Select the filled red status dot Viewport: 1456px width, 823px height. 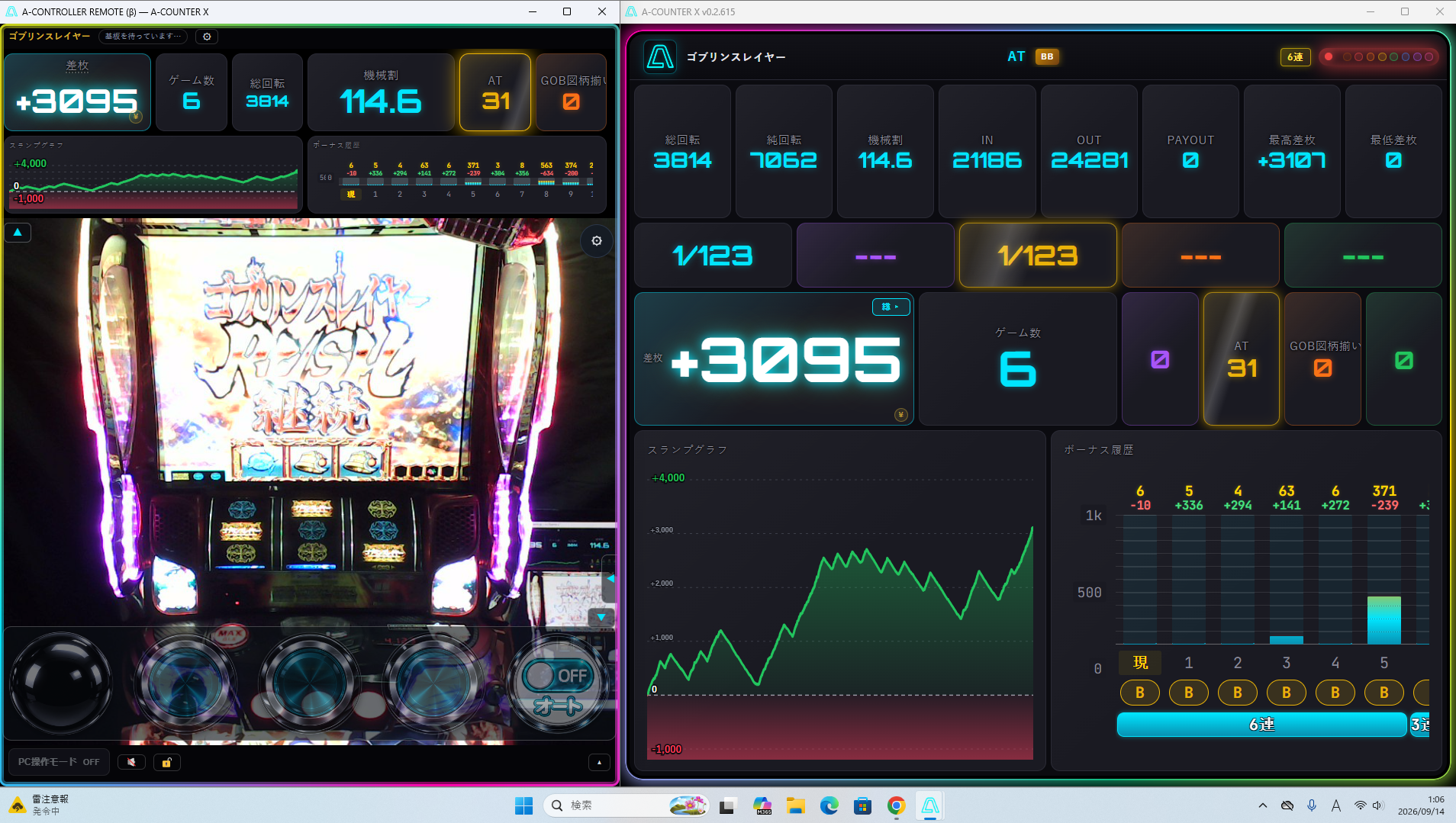1329,56
